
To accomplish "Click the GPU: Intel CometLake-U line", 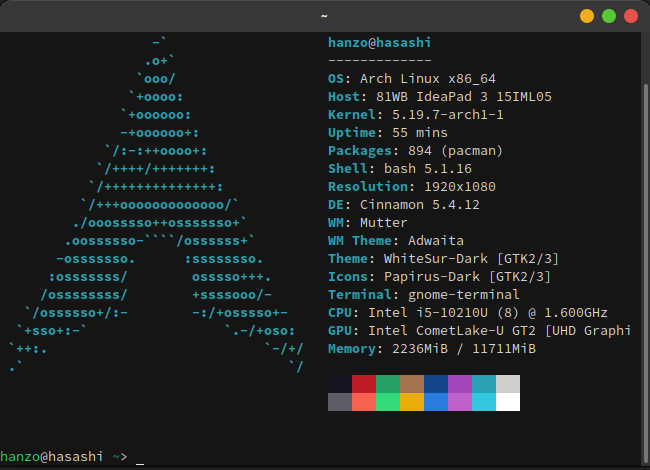I will 480,331.
